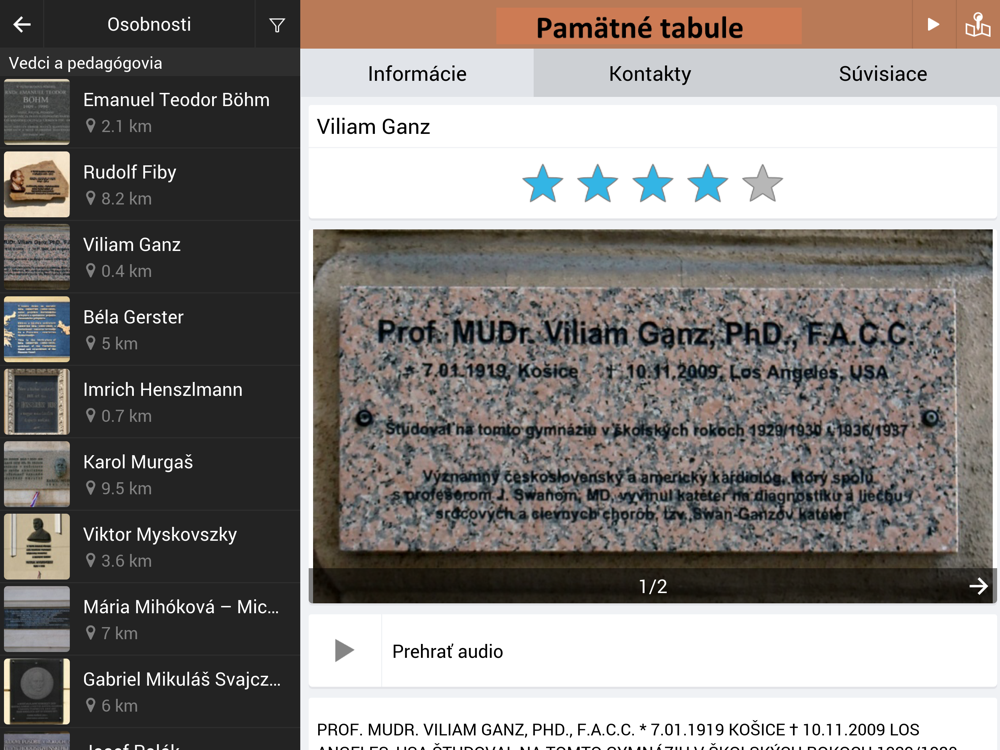Select Béla Gerster in list
The height and width of the screenshot is (750, 1000).
[150, 330]
